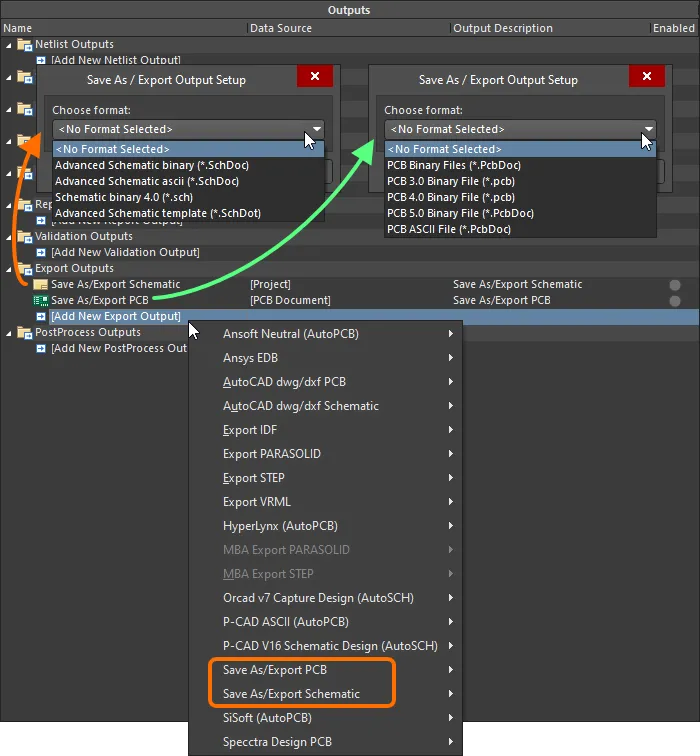The width and height of the screenshot is (700, 756).
Task: Select Advanced Schematic binary (*.SchDoc) format
Action: (188, 165)
